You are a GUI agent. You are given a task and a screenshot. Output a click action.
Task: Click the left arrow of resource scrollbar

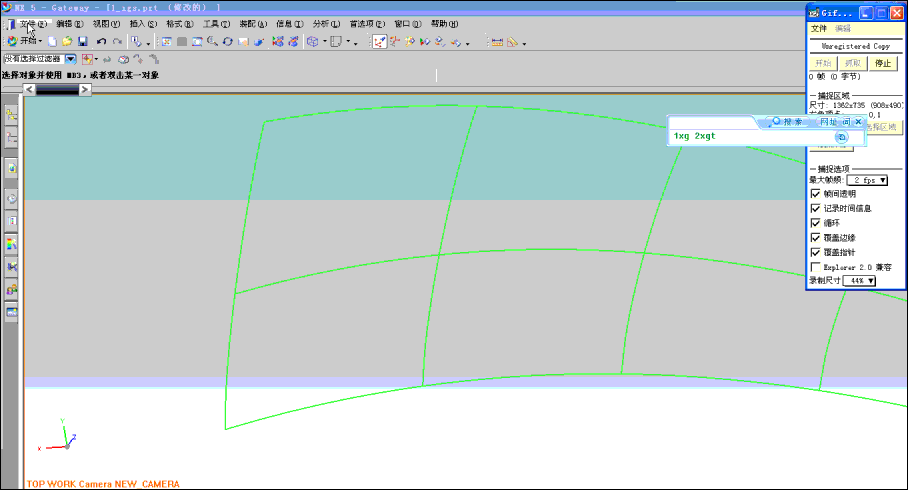(x=30, y=90)
